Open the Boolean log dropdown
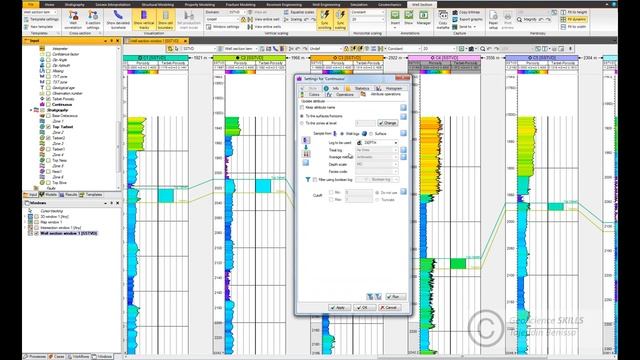Screen dimensions: 640x360 (377, 180)
